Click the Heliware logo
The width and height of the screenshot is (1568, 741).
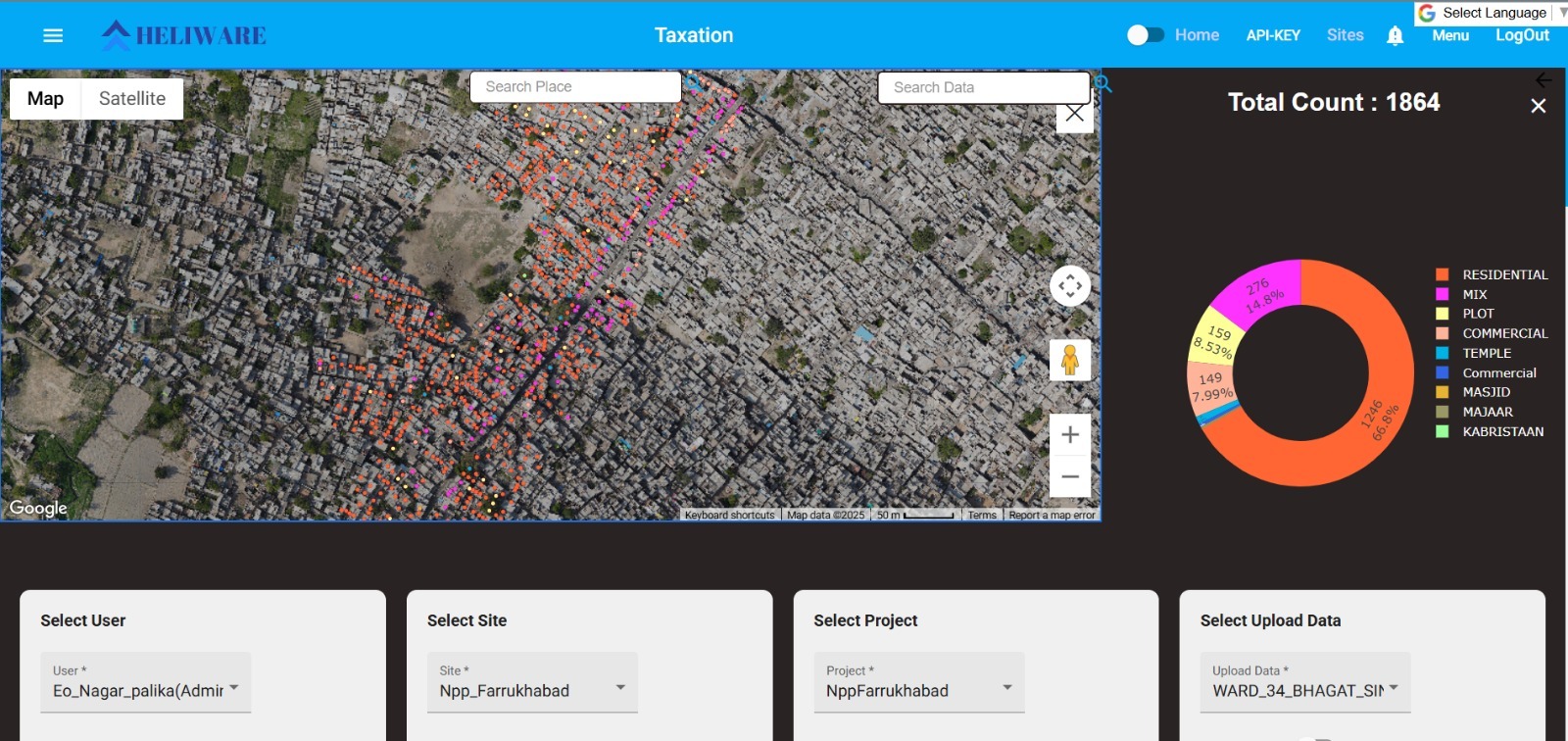[184, 35]
